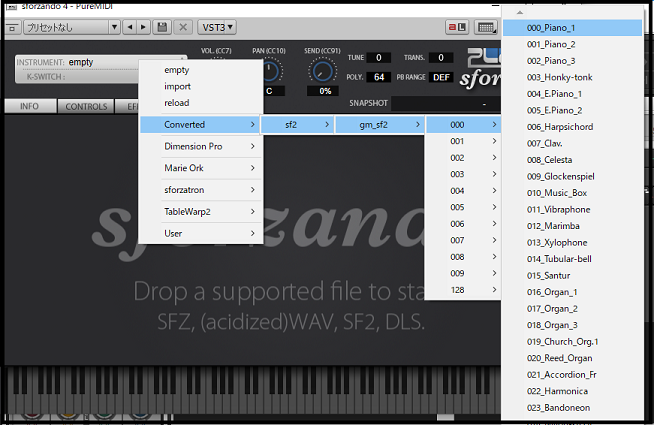Viewport: 654px width, 425px height.
Task: Select 000_Piano_1 instrument
Action: [x=572, y=28]
